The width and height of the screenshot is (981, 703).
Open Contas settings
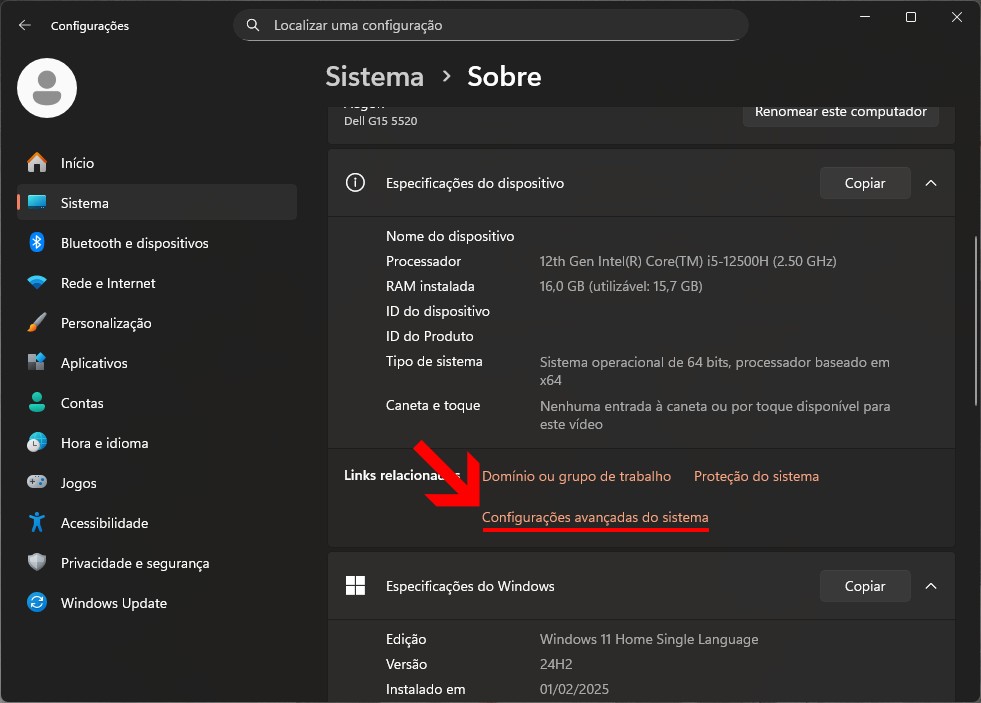[82, 403]
